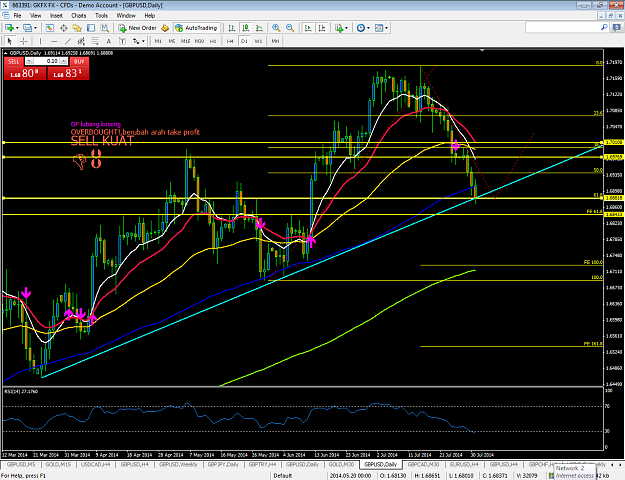Switch to the GOLD,M15 chart tab

58,464
